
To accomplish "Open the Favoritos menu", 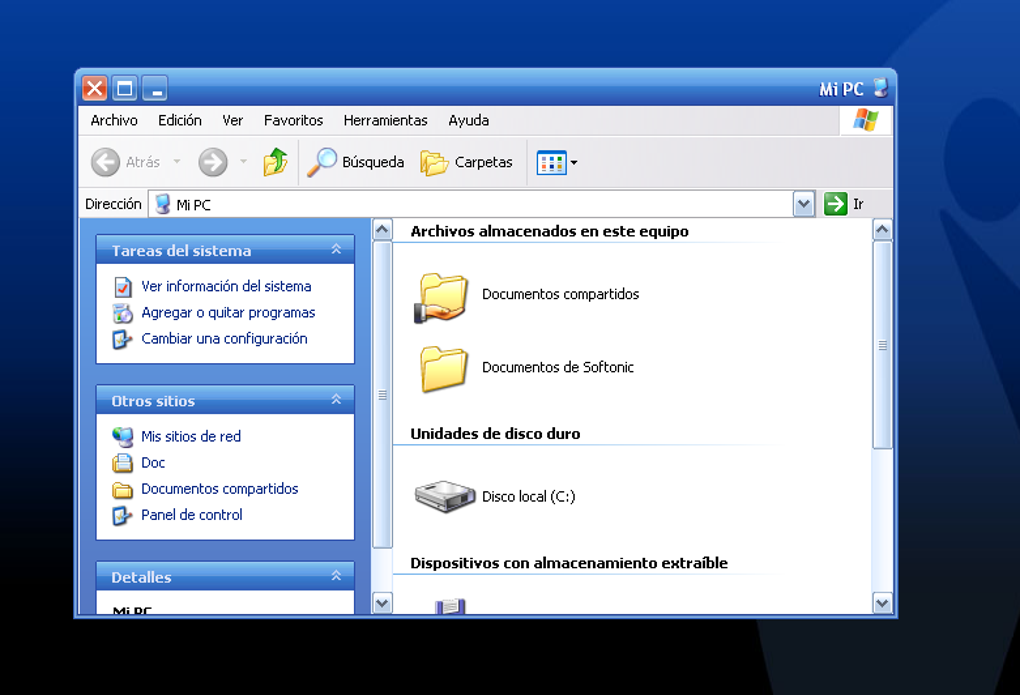I will [293, 120].
